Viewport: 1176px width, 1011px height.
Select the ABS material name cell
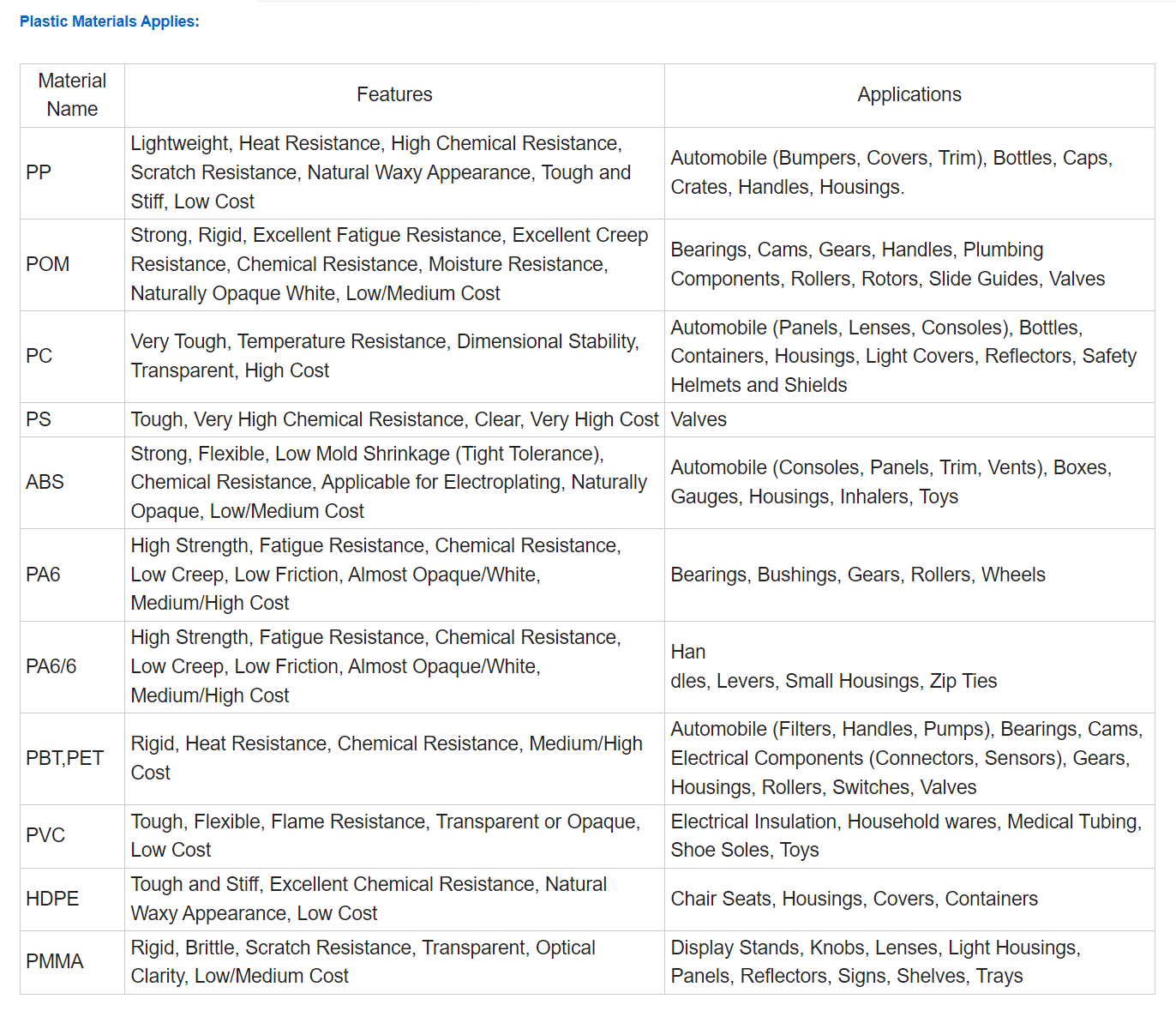(45, 482)
